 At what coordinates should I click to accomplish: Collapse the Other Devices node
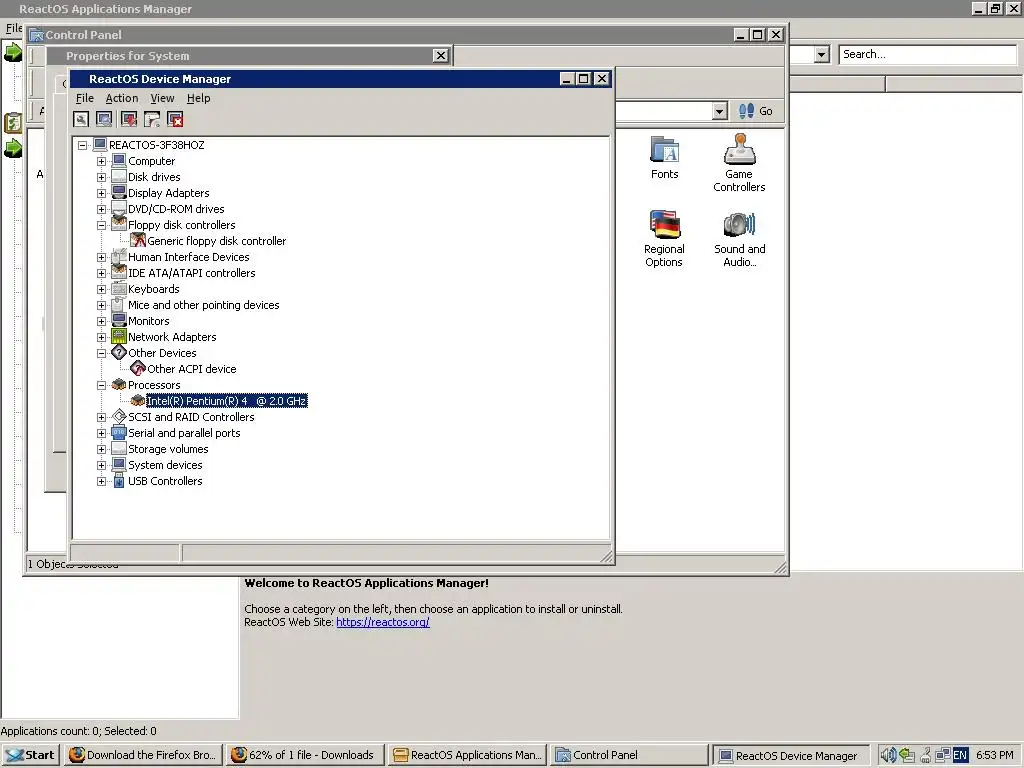(x=101, y=353)
